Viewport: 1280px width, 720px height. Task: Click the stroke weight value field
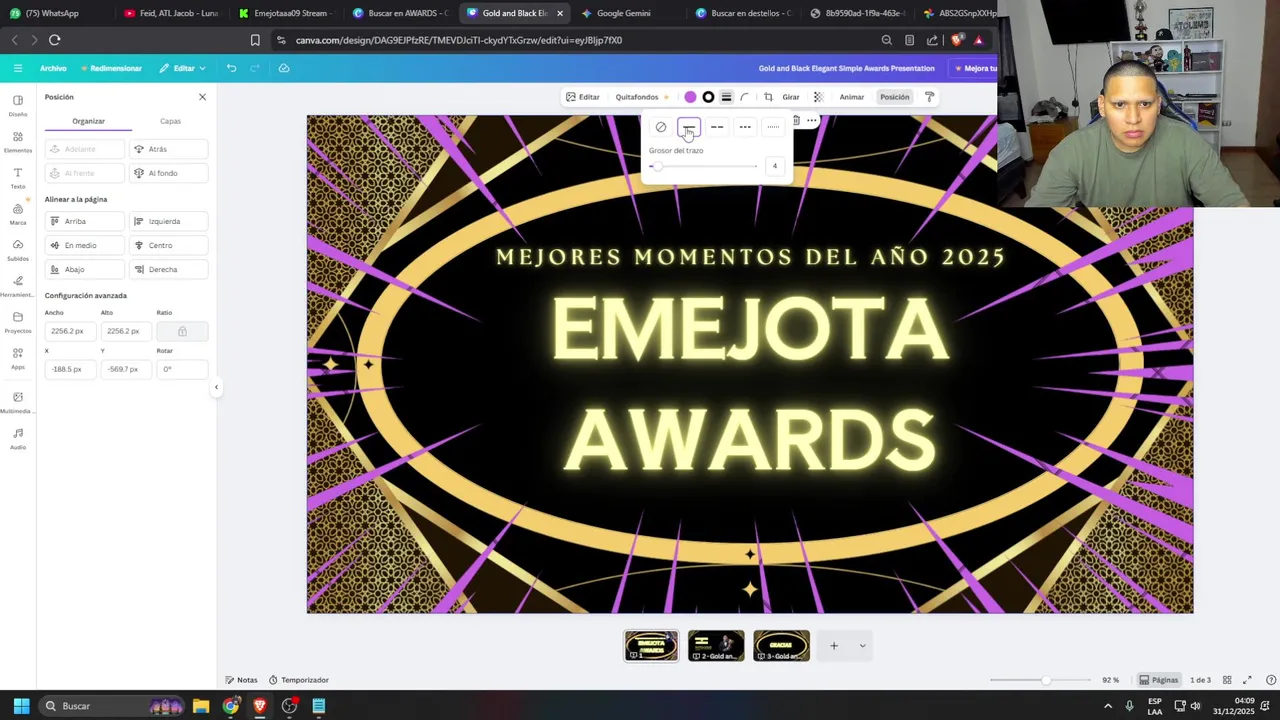click(774, 166)
